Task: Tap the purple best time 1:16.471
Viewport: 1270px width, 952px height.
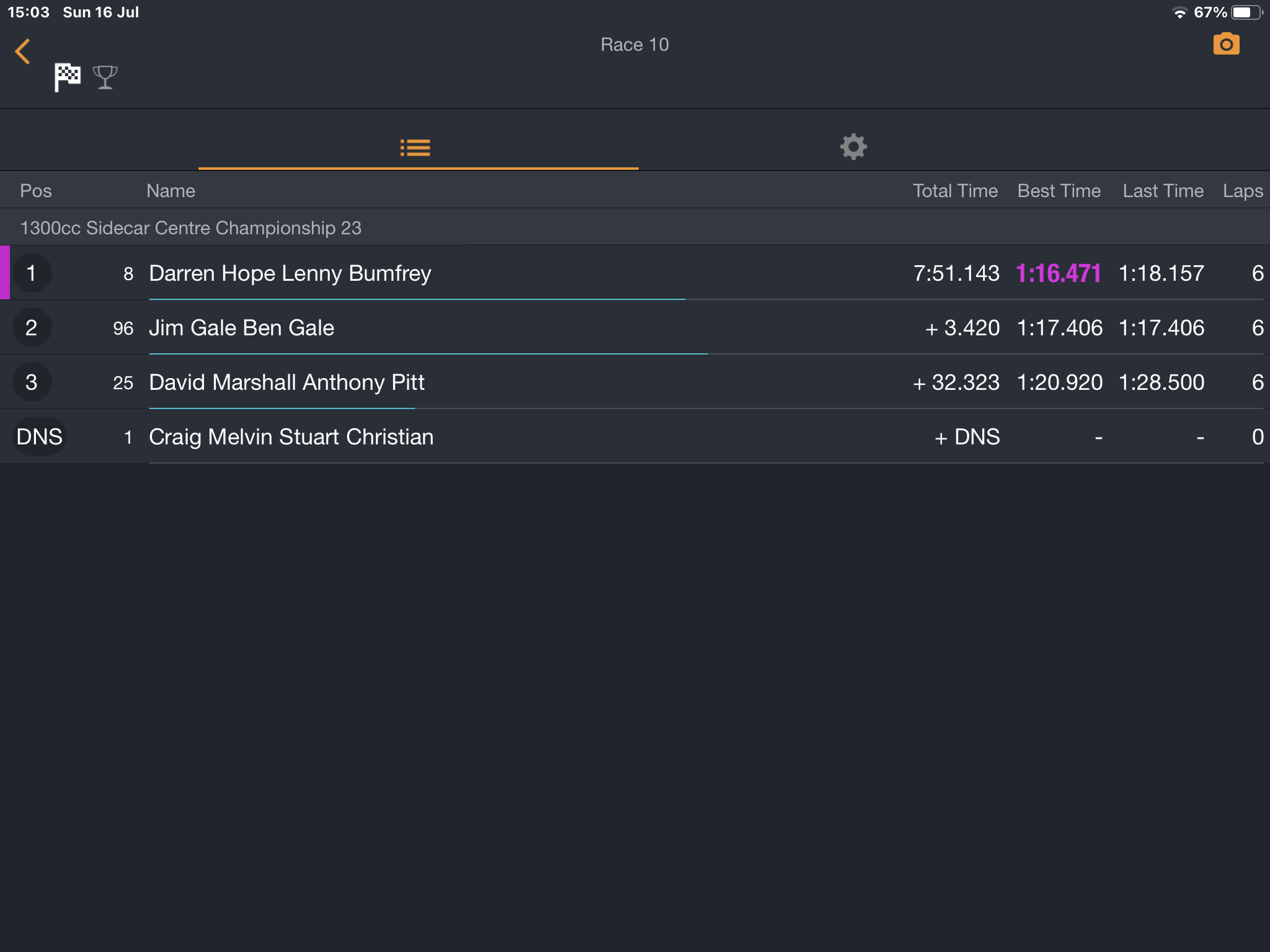Action: point(1059,273)
